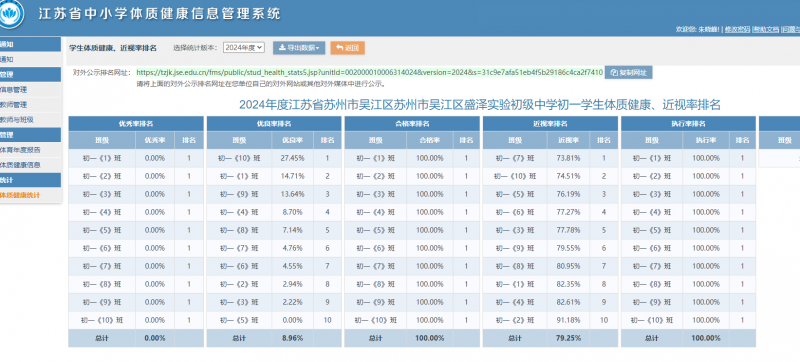800x362 pixels.
Task: Click the 学生体质健康、近视率排名 heading
Action: pyautogui.click(x=113, y=48)
